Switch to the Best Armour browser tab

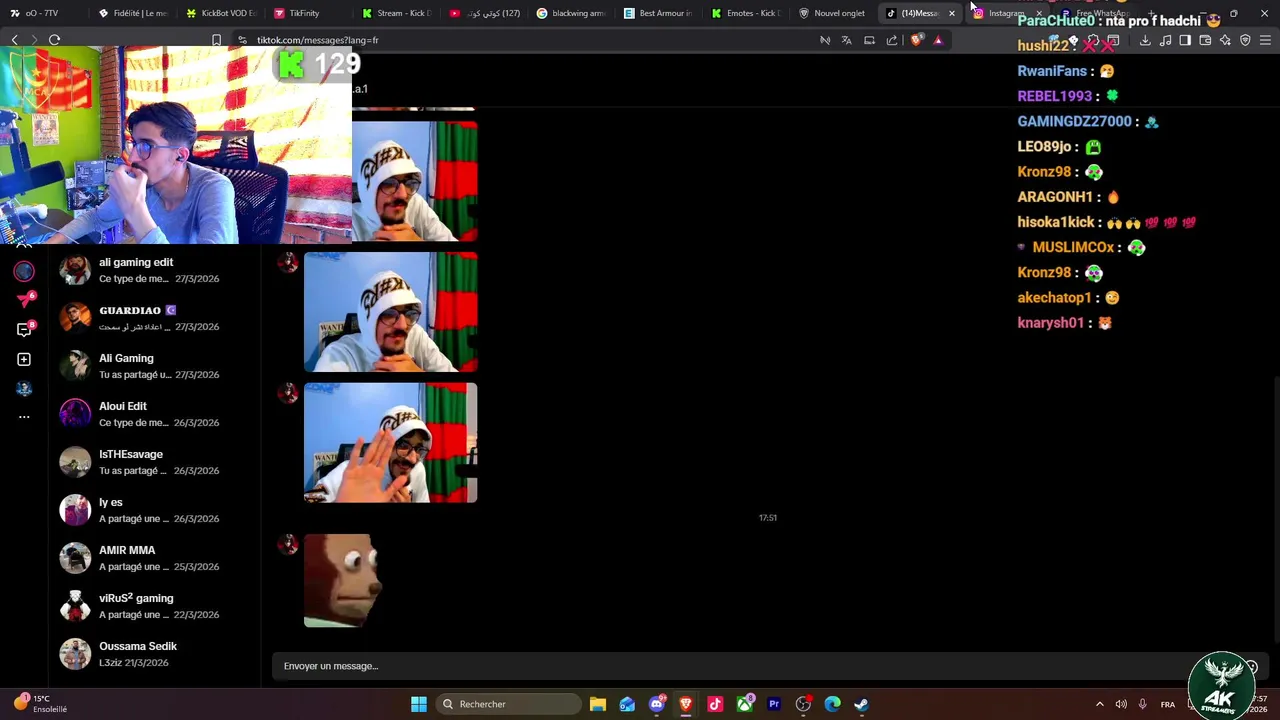(x=658, y=13)
